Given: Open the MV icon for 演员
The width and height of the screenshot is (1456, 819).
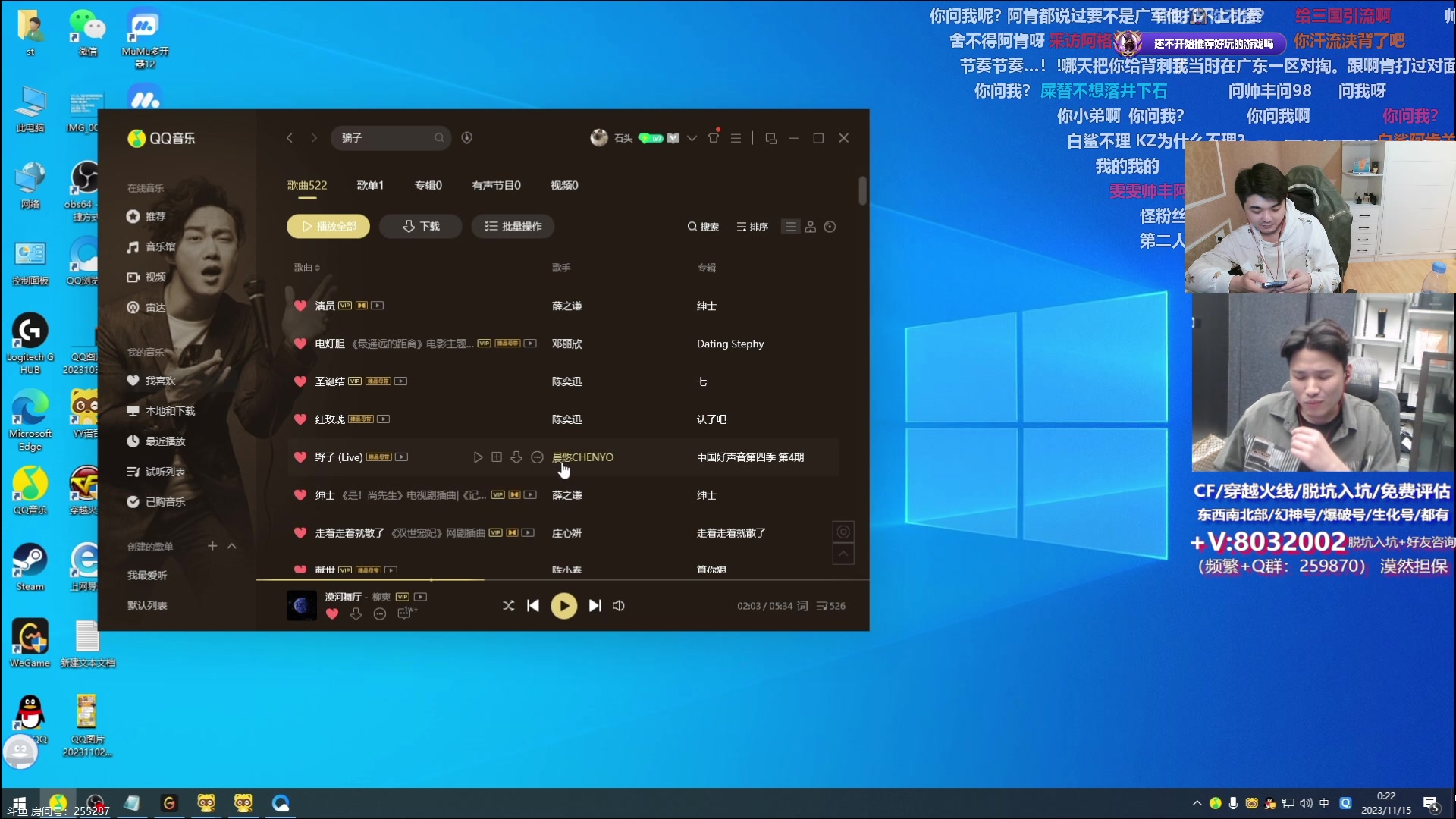Looking at the screenshot, I should pyautogui.click(x=377, y=306).
